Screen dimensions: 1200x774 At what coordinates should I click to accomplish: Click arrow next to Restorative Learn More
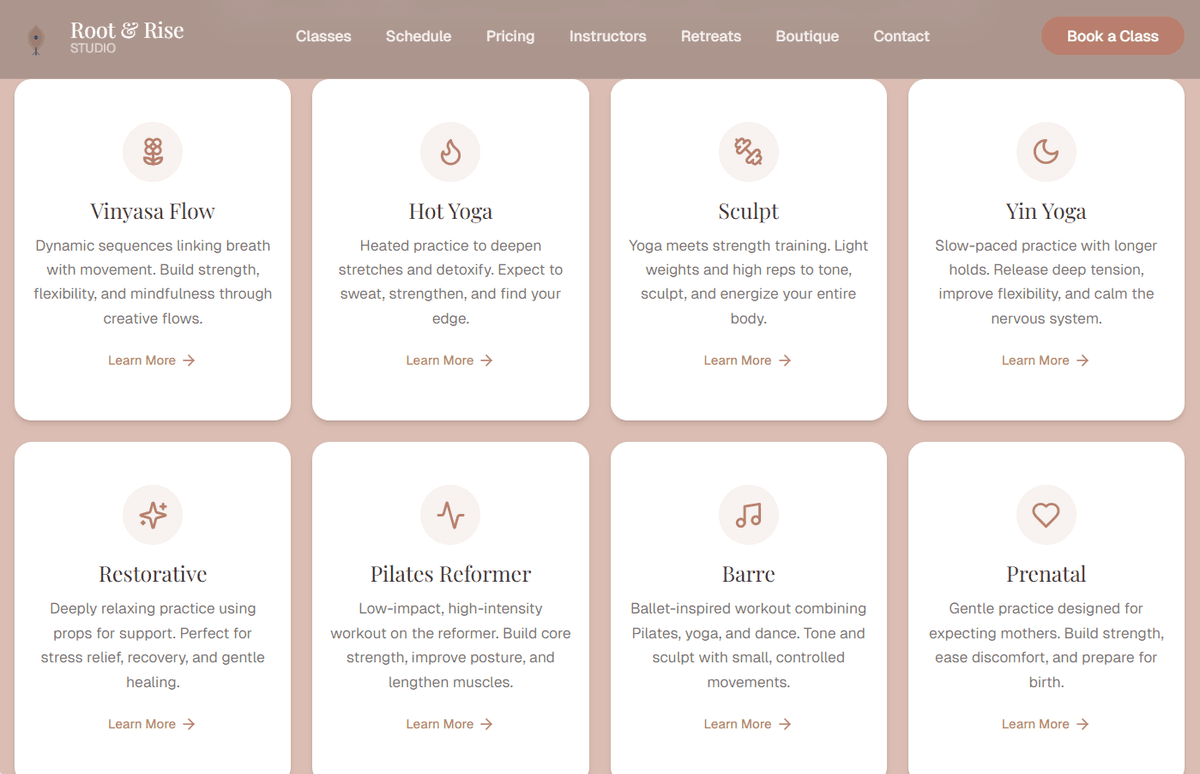tap(189, 724)
